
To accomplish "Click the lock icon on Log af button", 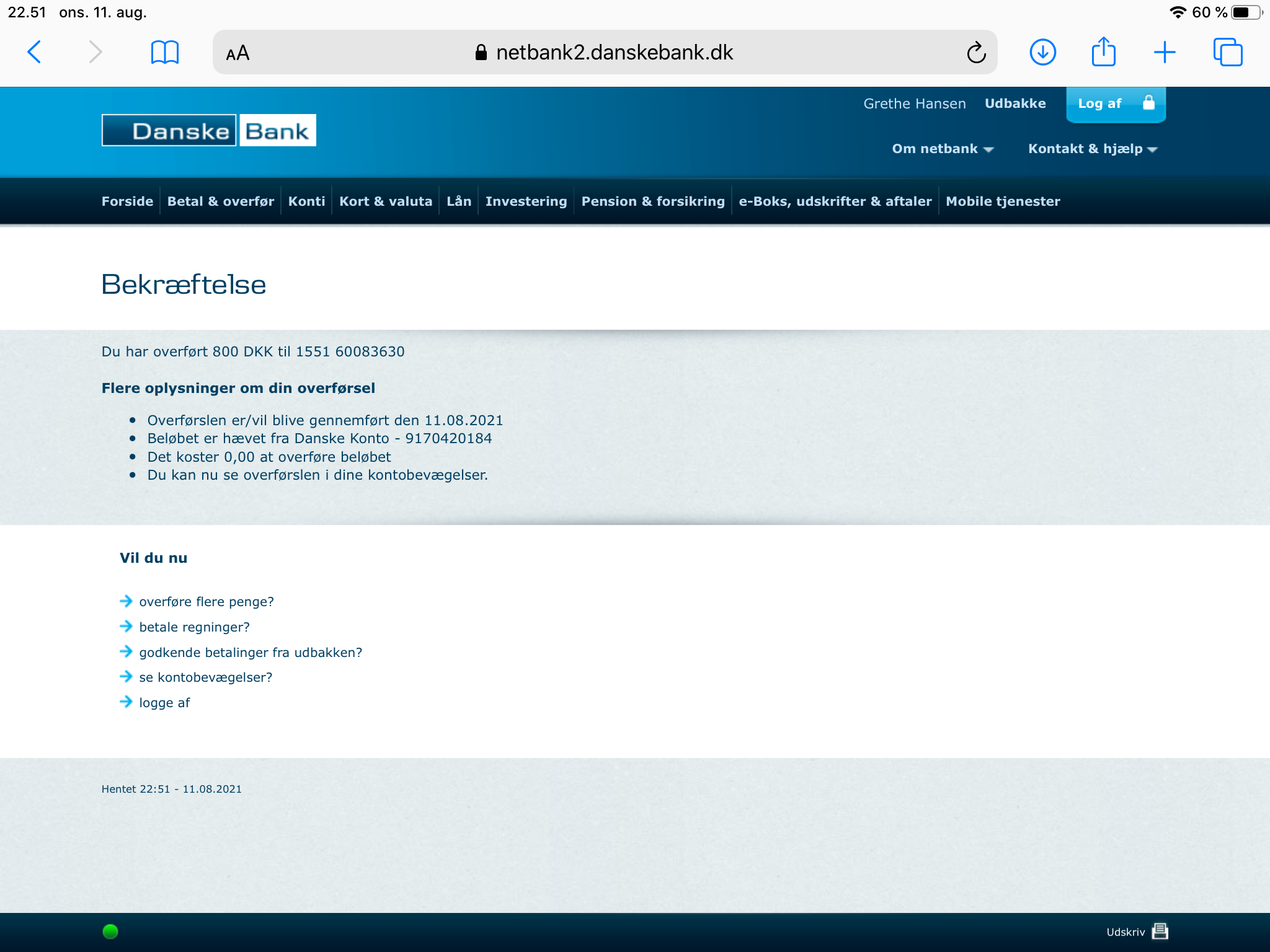I will [1148, 102].
